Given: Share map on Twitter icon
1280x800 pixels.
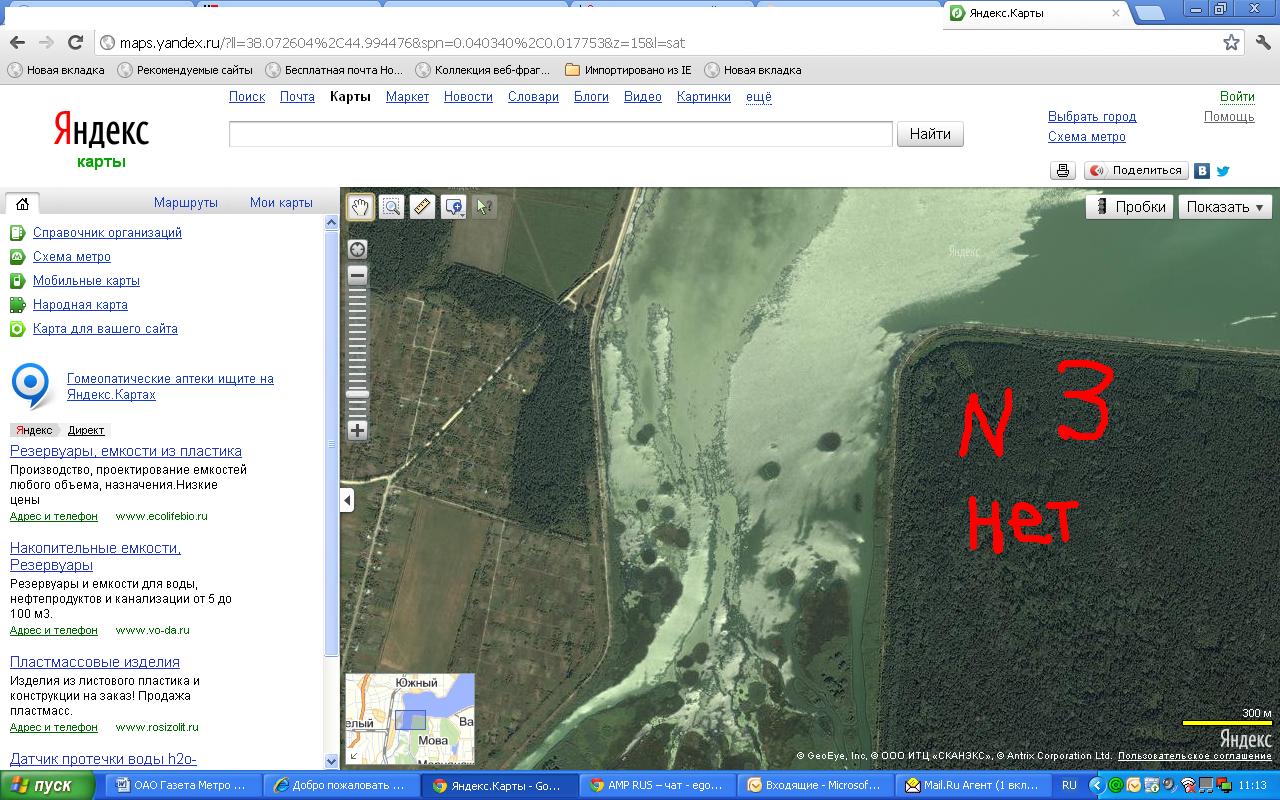Looking at the screenshot, I should click(x=1223, y=171).
